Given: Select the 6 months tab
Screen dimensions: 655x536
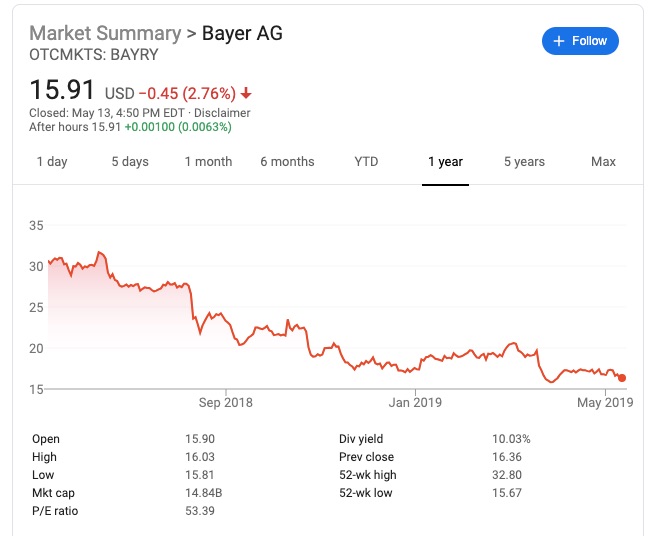Looking at the screenshot, I should click(x=287, y=162).
